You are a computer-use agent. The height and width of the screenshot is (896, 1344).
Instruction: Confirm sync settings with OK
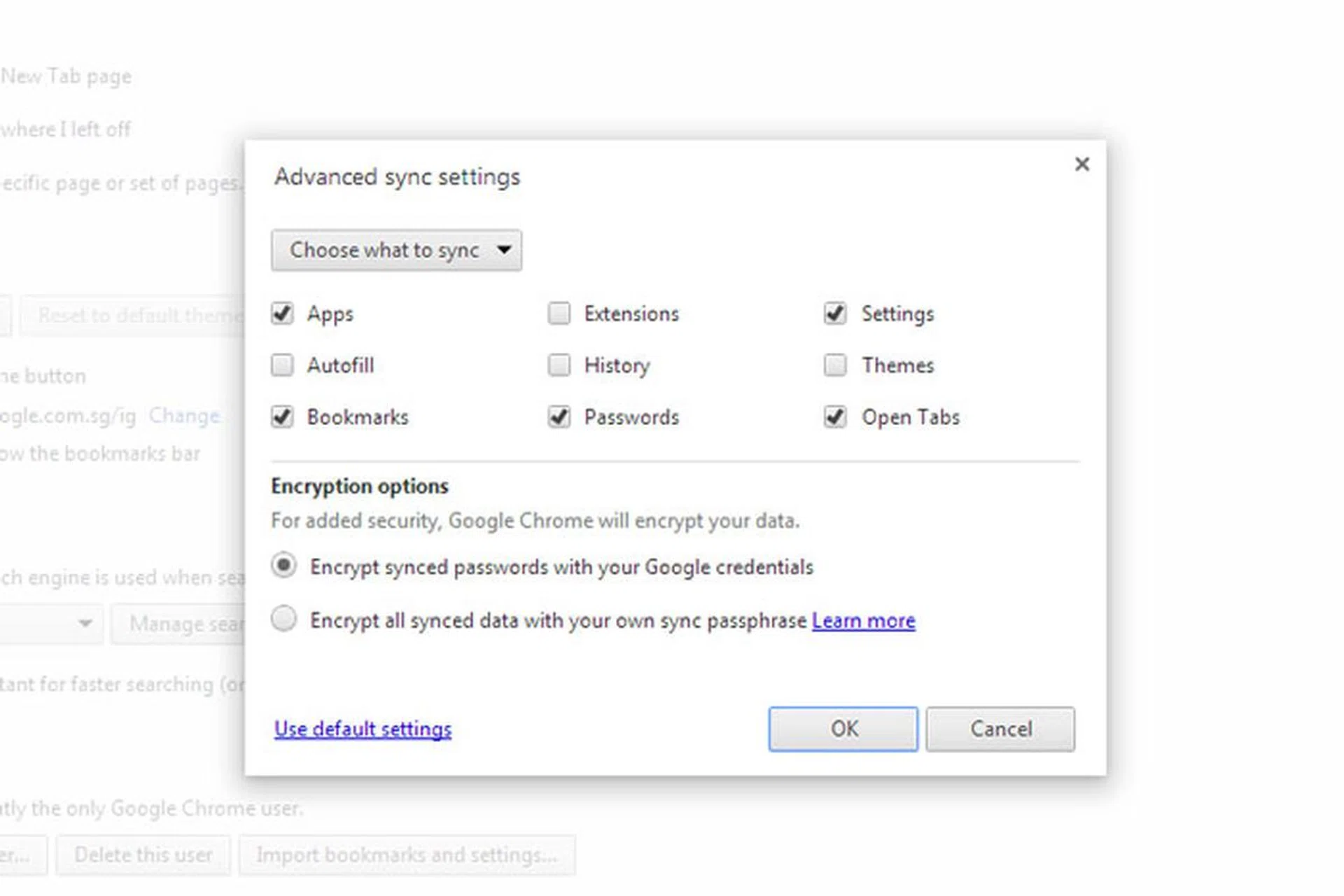843,729
